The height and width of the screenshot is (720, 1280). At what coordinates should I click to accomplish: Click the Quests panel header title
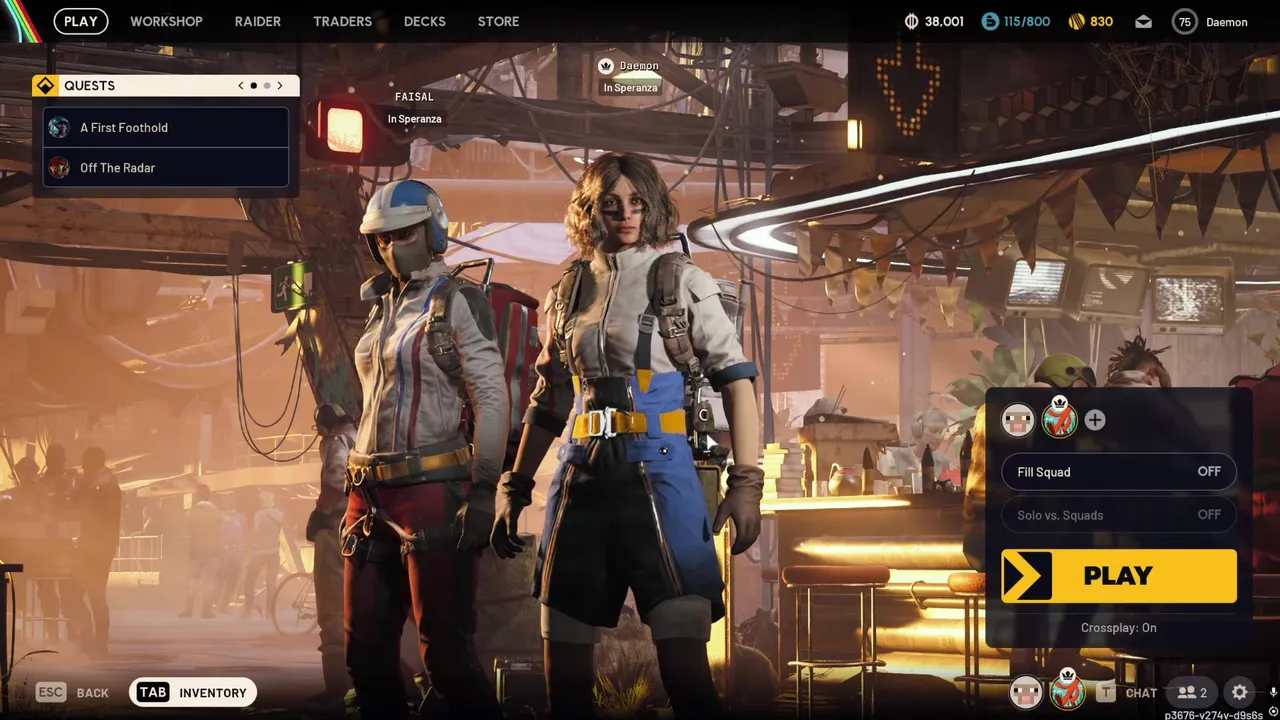pyautogui.click(x=89, y=86)
